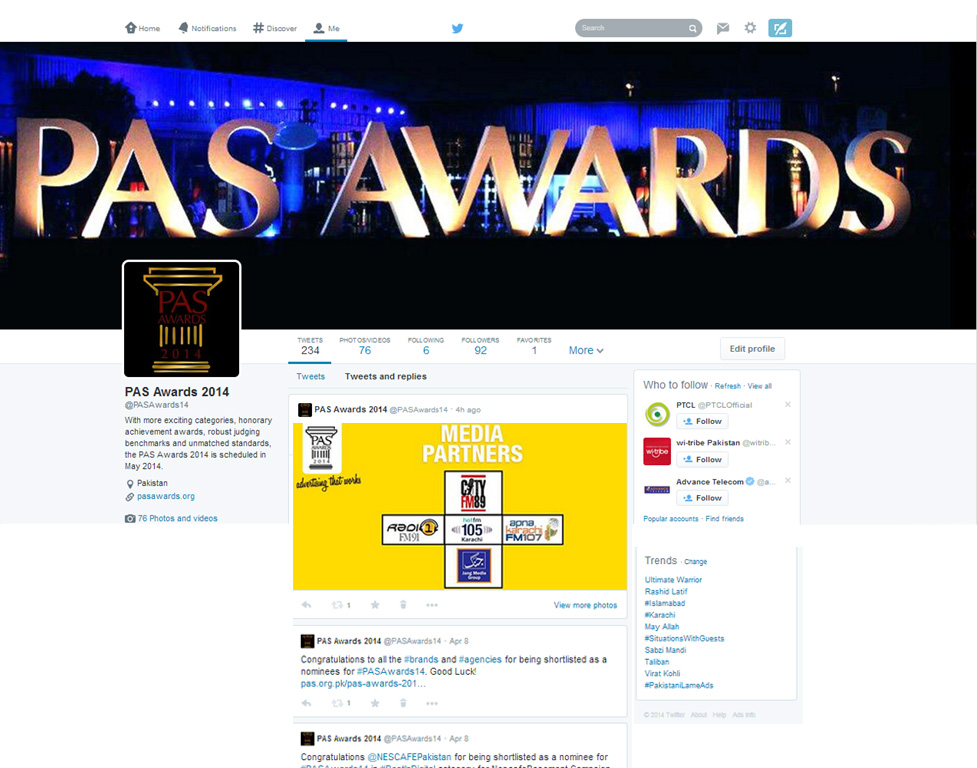This screenshot has width=977, height=768.
Task: Click the magnifier search icon
Action: tap(693, 28)
